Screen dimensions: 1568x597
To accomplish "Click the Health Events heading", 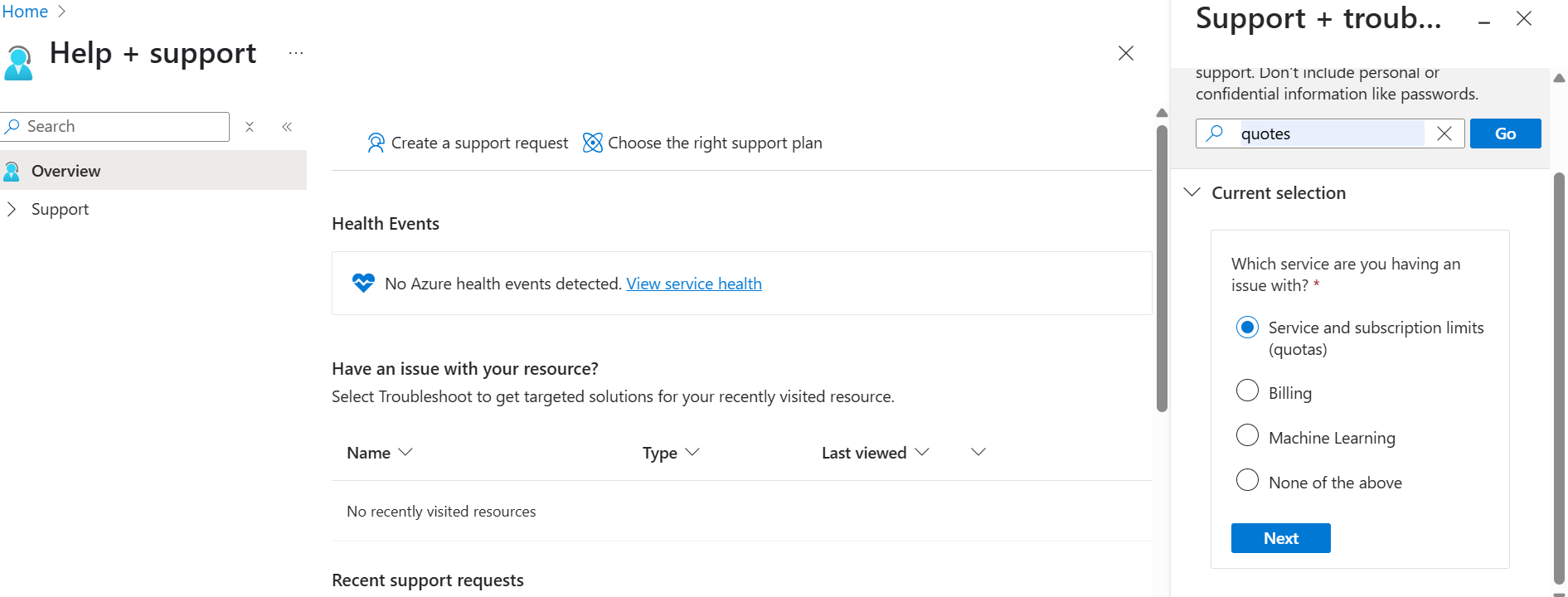I will pos(386,224).
